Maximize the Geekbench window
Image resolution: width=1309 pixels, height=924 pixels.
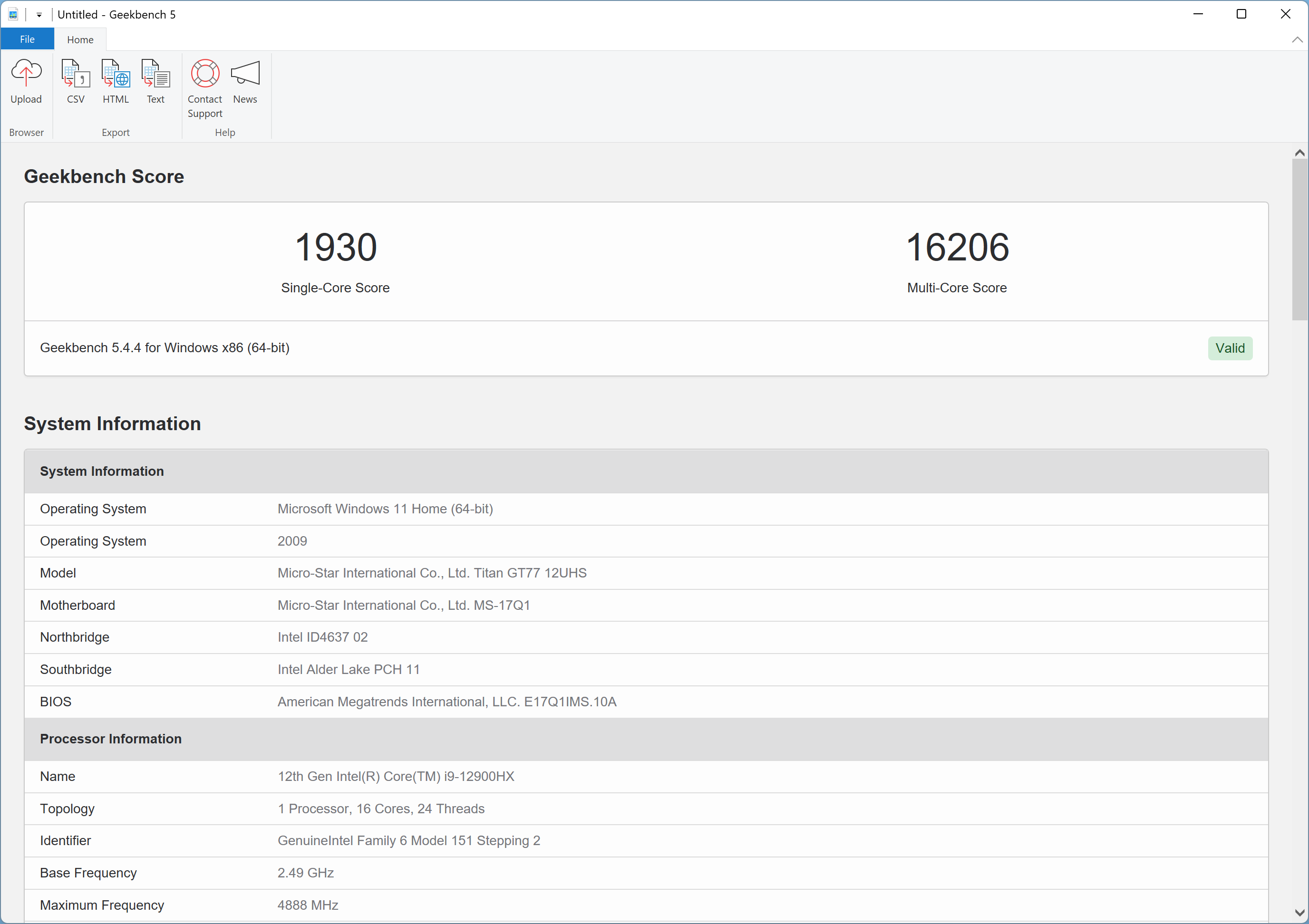pos(1241,14)
